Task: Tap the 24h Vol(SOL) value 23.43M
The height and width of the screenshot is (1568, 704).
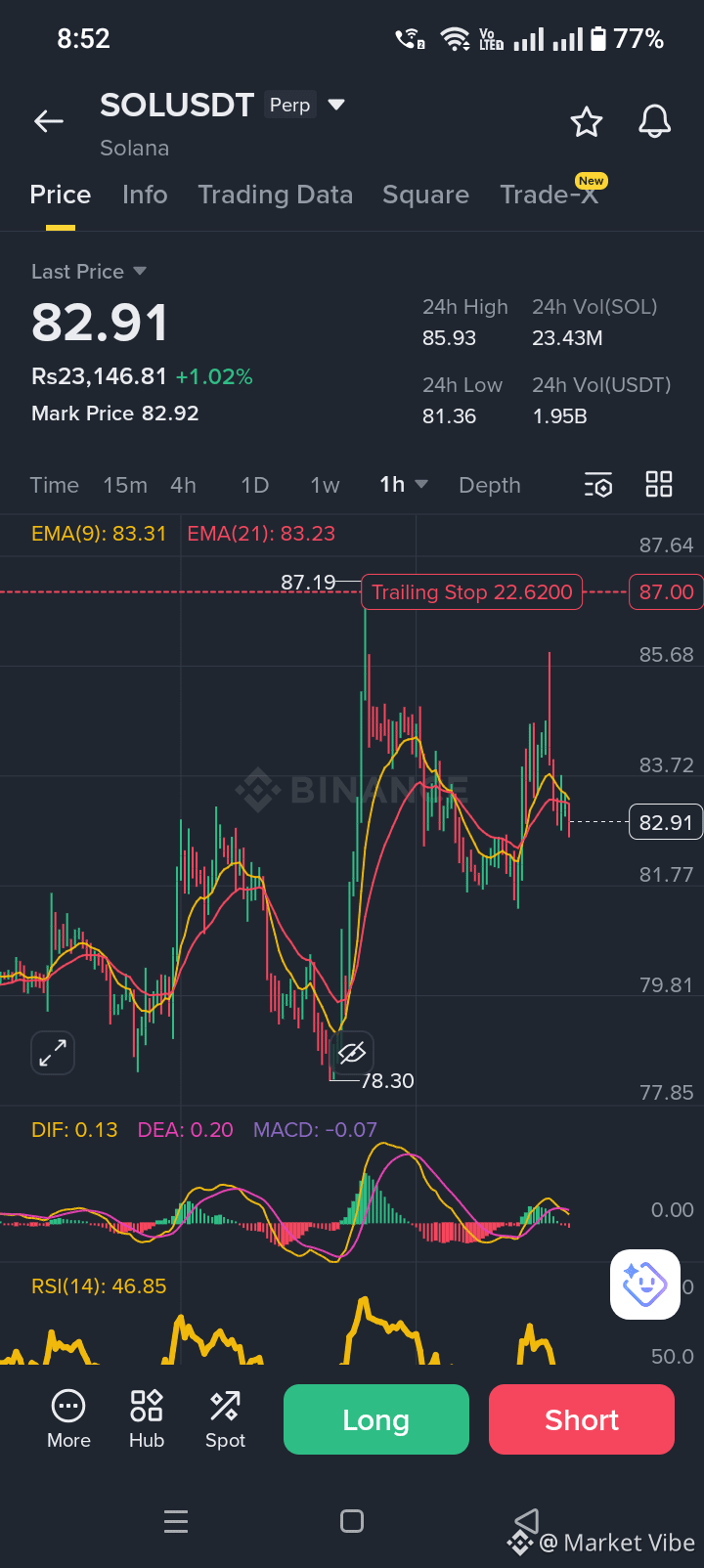Action: click(567, 338)
